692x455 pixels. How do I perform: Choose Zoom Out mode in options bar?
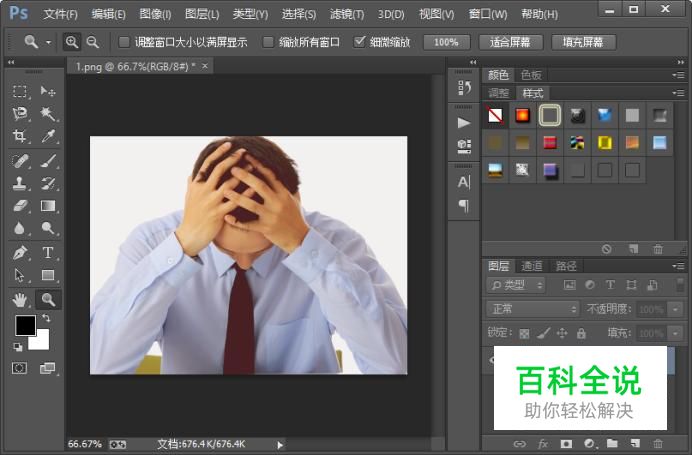(92, 42)
